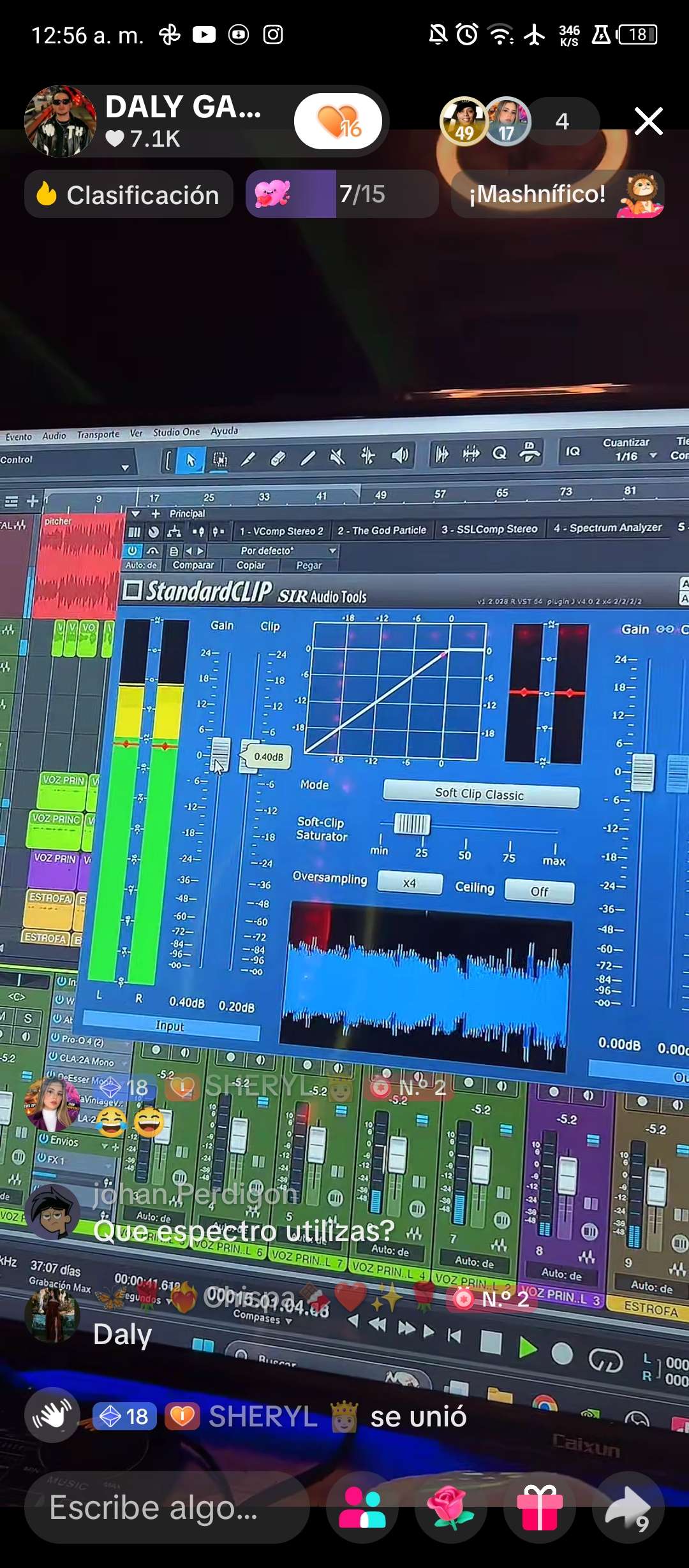This screenshot has width=689, height=1568.
Task: Click the Input button in StandardCLIP
Action: [170, 1025]
